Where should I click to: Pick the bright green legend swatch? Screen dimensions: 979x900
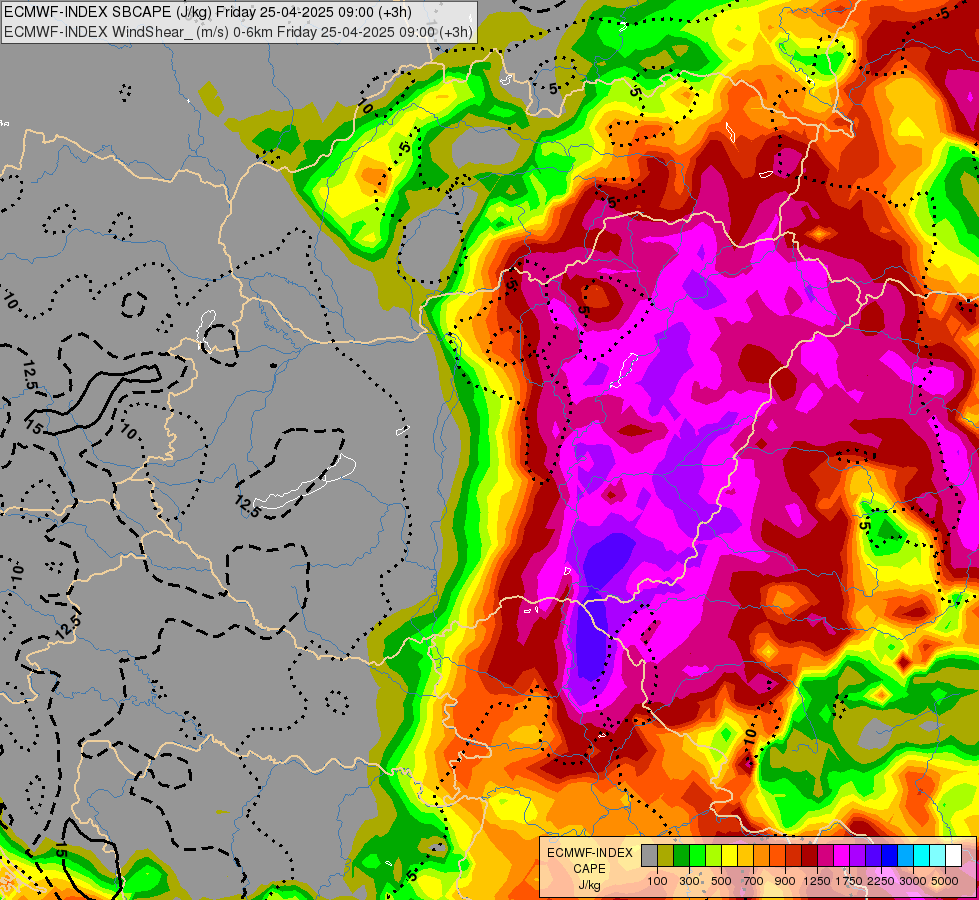point(697,856)
